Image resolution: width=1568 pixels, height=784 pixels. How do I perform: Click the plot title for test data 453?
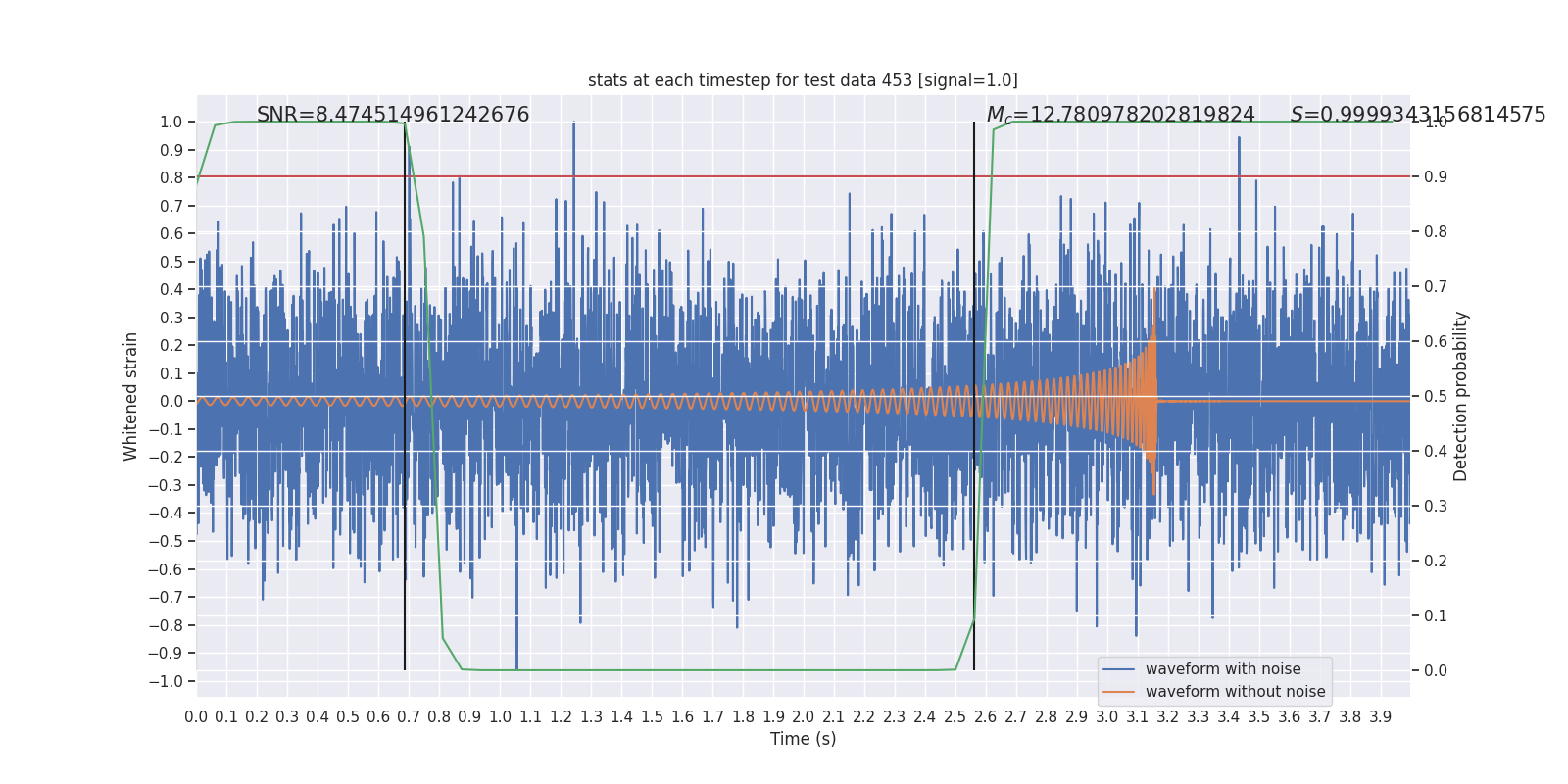click(803, 80)
